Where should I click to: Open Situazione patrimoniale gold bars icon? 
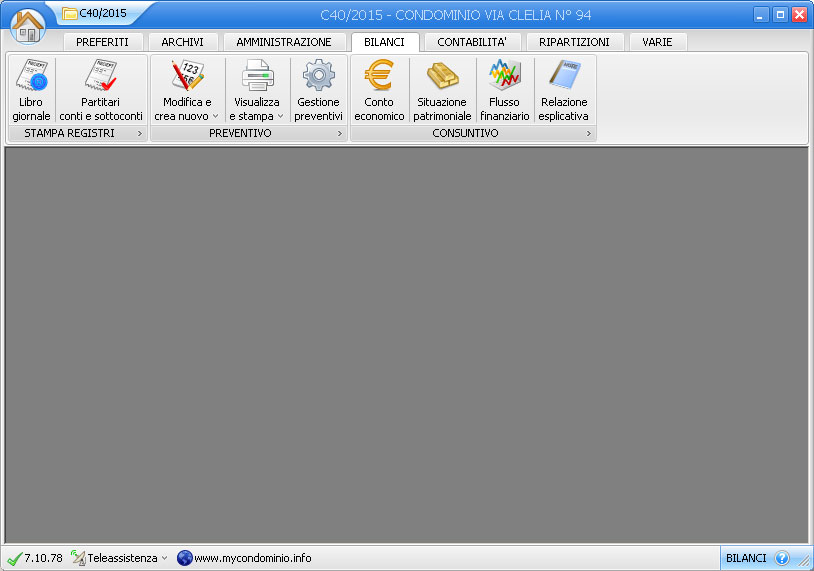(442, 90)
